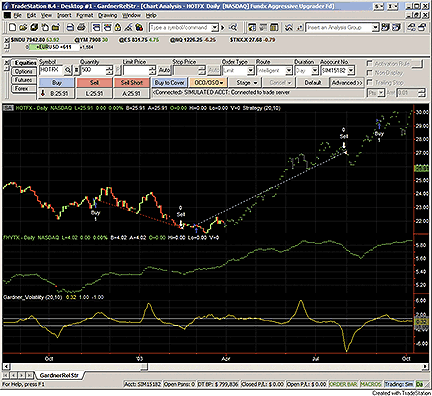This screenshot has width=432, height=396.
Task: Click the red down-arrow beside B:25.91 quote
Action: [43, 94]
